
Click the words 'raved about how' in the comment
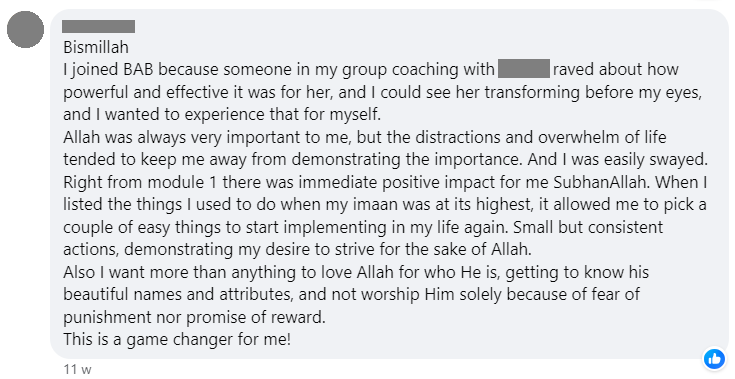click(616, 69)
